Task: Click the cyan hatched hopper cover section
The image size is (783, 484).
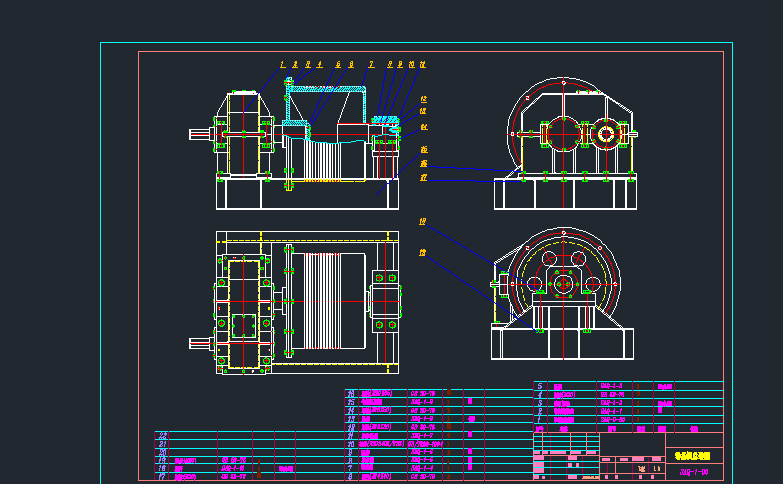Action: pyautogui.click(x=326, y=89)
